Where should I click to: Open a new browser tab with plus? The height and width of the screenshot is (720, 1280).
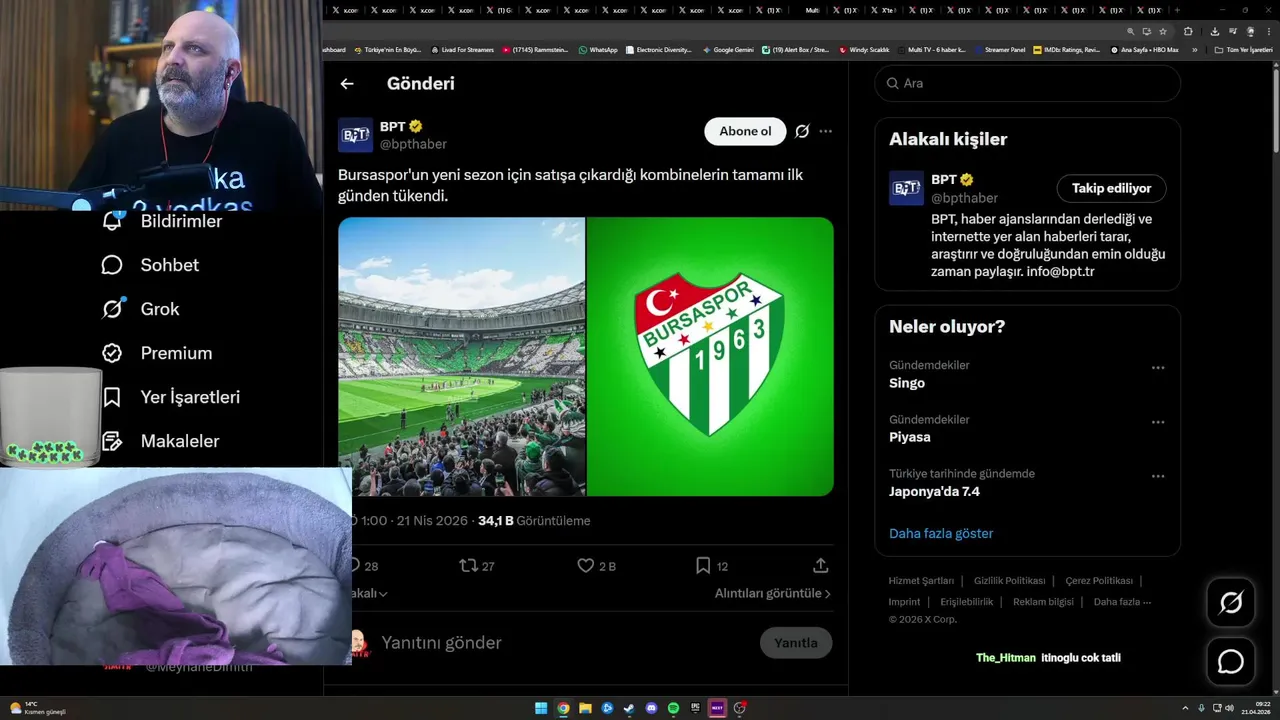pos(1177,10)
